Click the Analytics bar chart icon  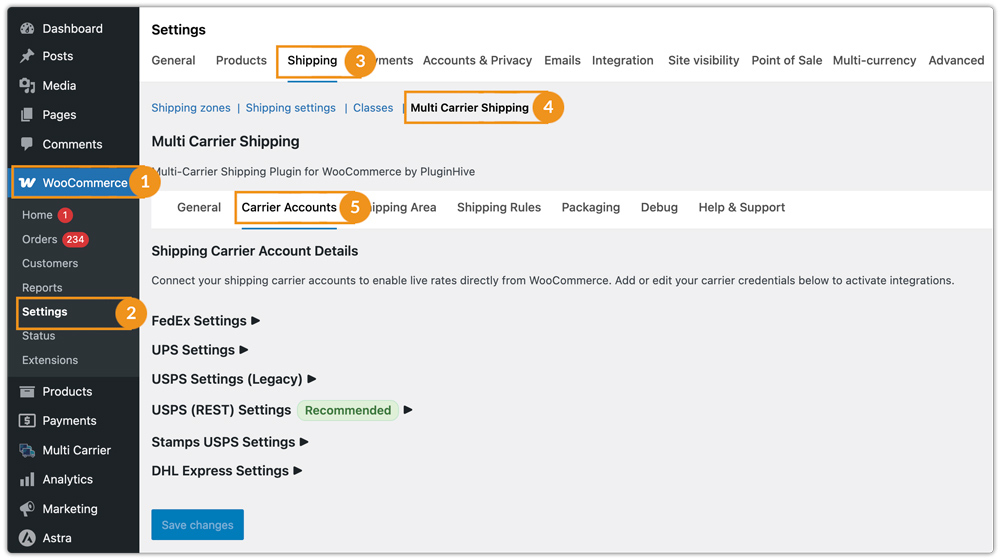pos(27,480)
